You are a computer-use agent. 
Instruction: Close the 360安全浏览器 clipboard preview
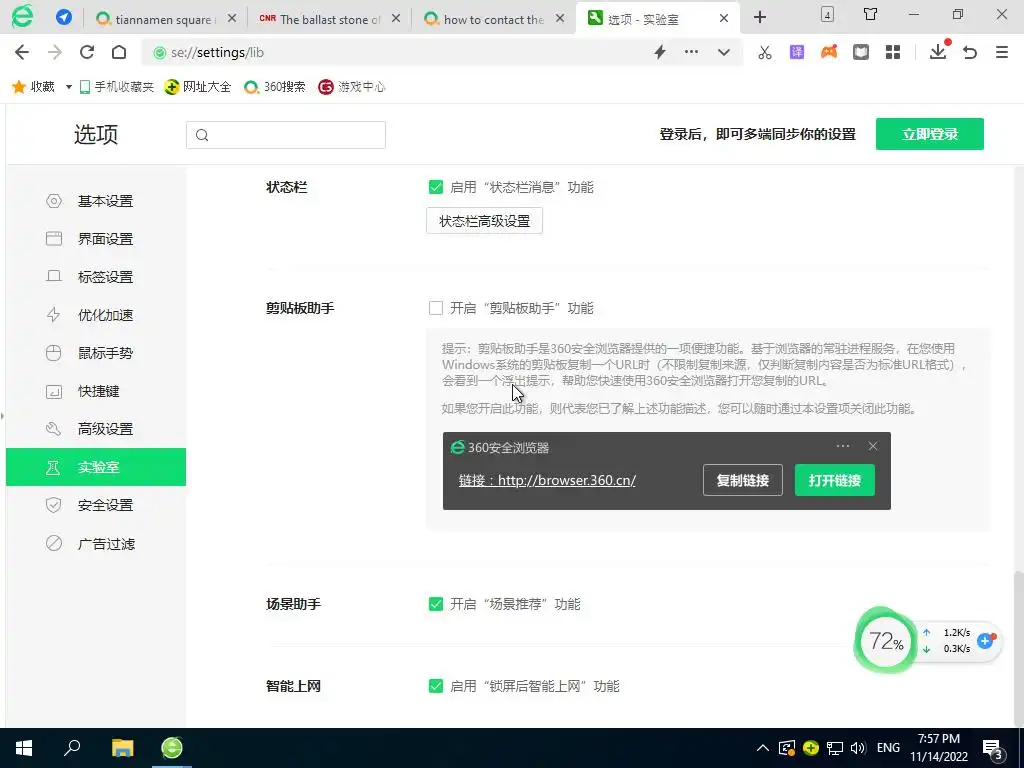[x=872, y=446]
